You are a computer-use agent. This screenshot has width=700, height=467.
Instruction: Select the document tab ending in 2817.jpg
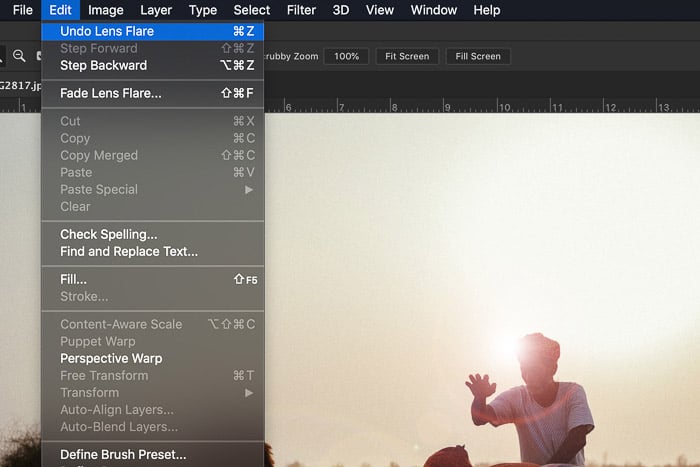tap(21, 85)
